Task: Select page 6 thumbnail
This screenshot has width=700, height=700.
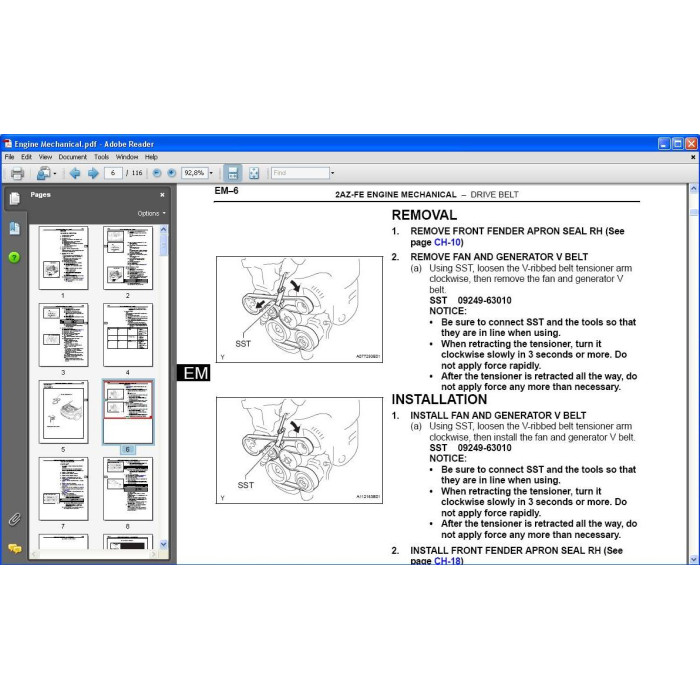Action: pos(128,412)
